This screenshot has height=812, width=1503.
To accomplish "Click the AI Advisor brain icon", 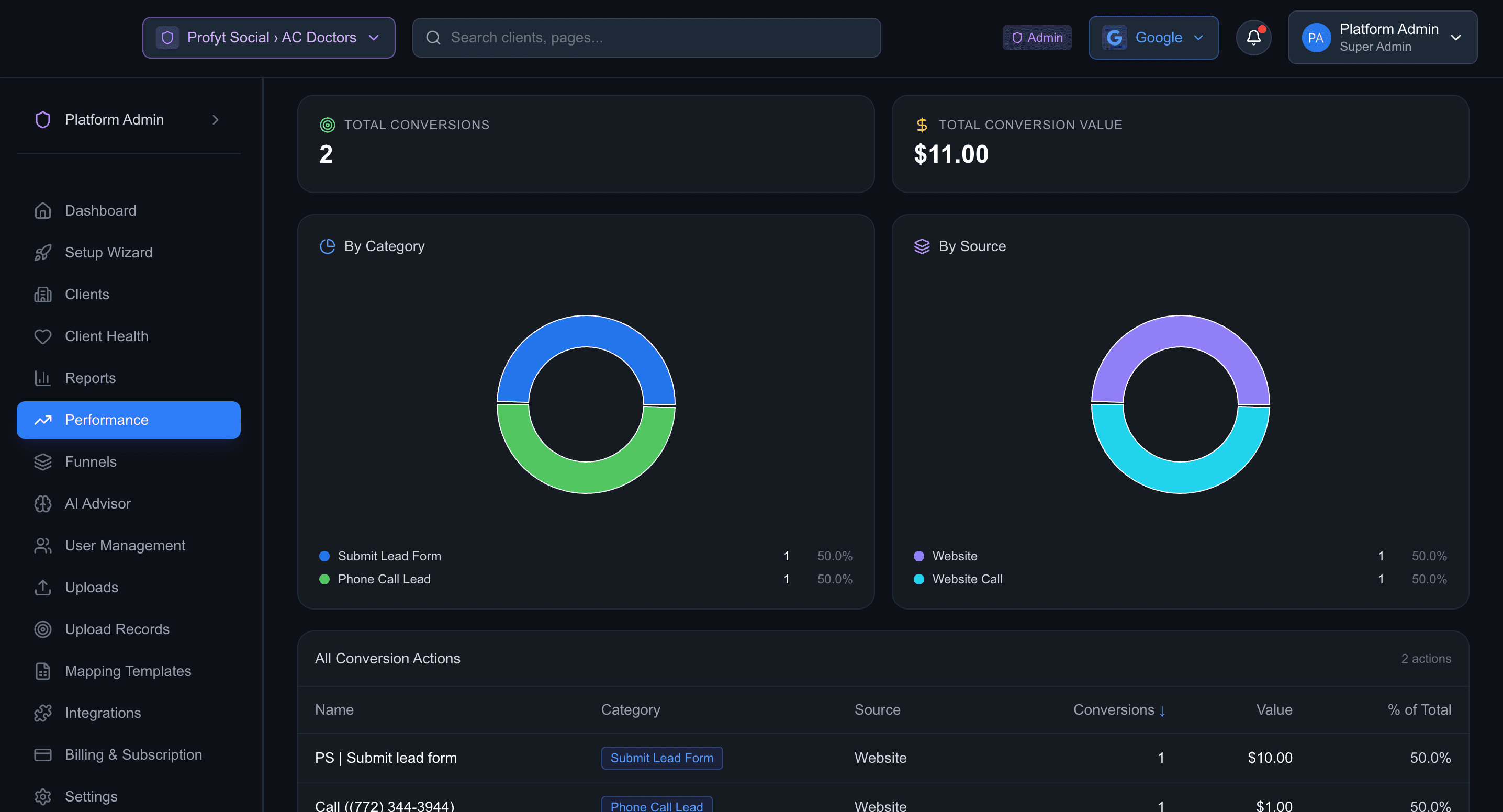I will tap(42, 504).
